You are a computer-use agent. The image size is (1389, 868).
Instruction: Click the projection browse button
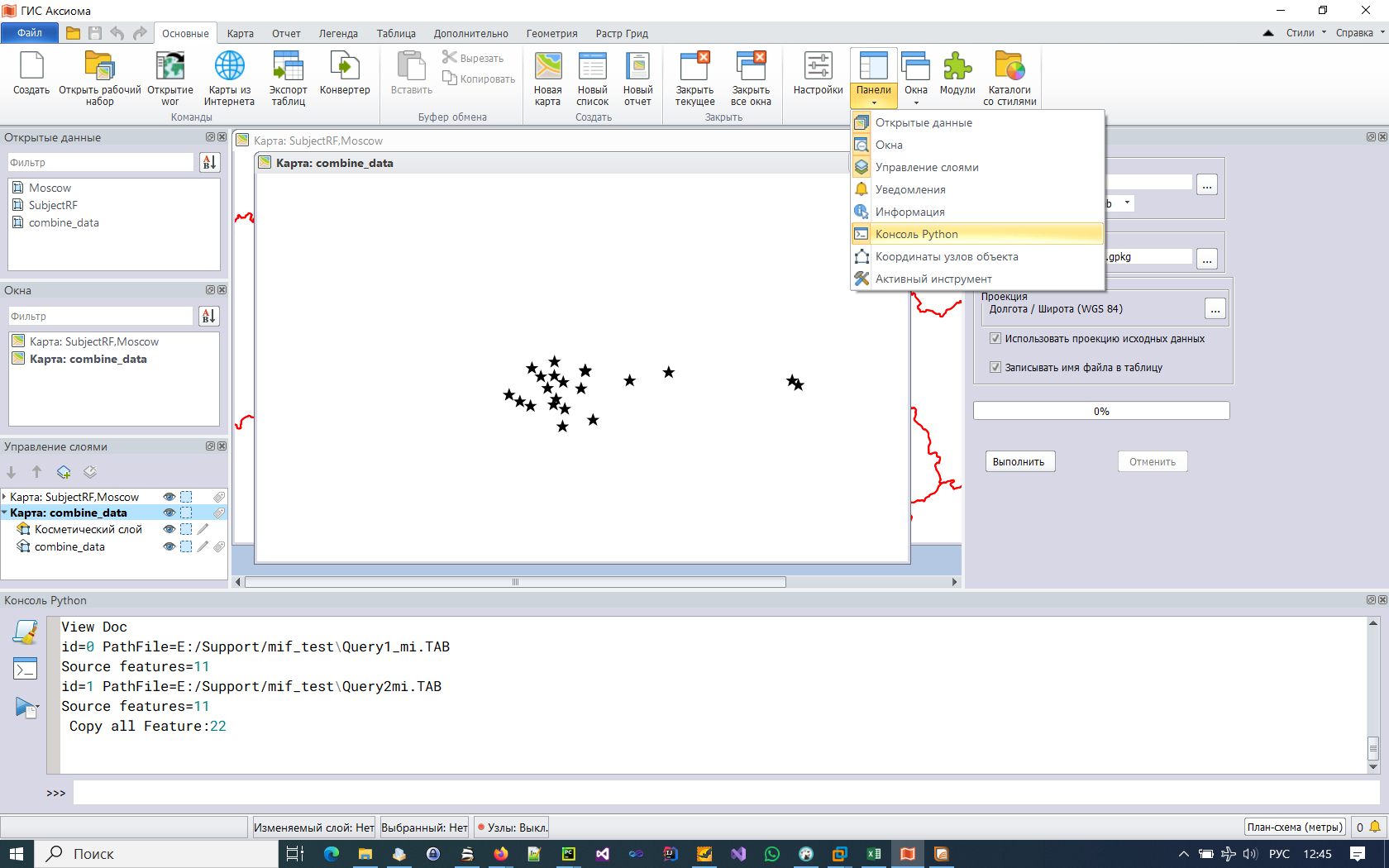tap(1215, 310)
